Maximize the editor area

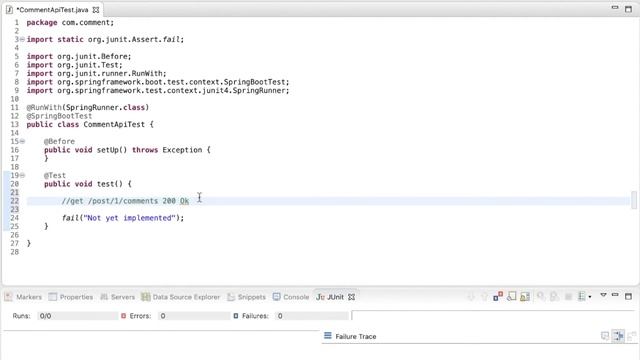(x=629, y=9)
